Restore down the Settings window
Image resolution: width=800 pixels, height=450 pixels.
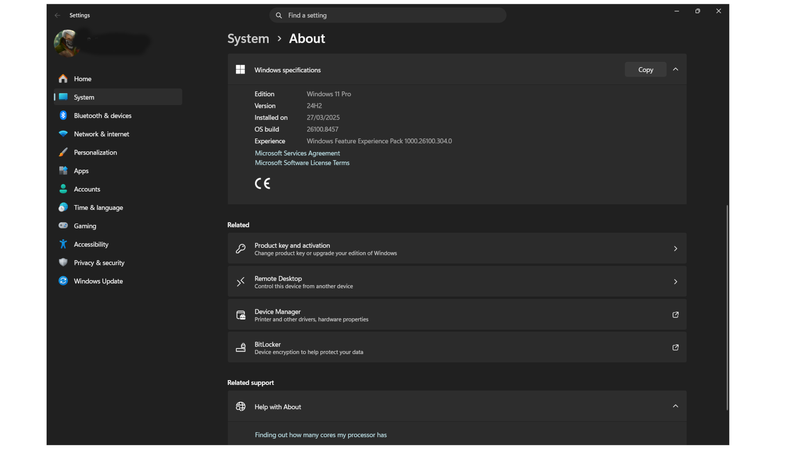[697, 11]
